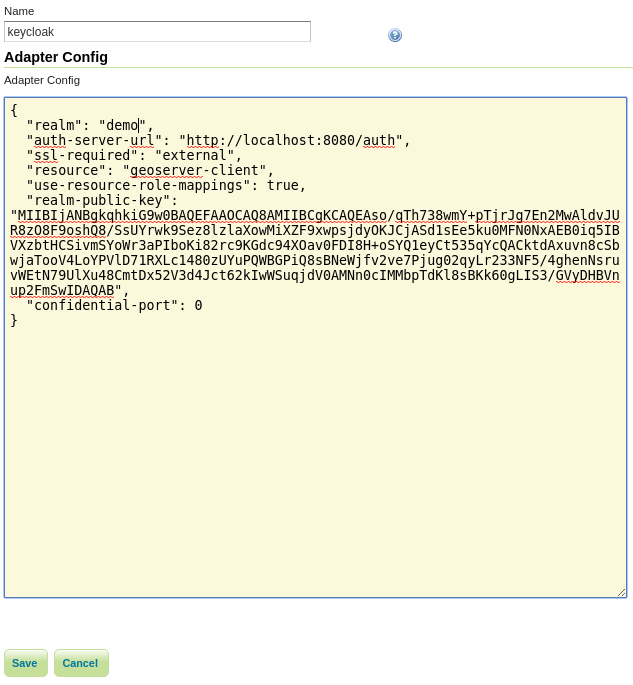633x685 pixels.
Task: Click the closing brace of the JSON
Action: pos(14,321)
